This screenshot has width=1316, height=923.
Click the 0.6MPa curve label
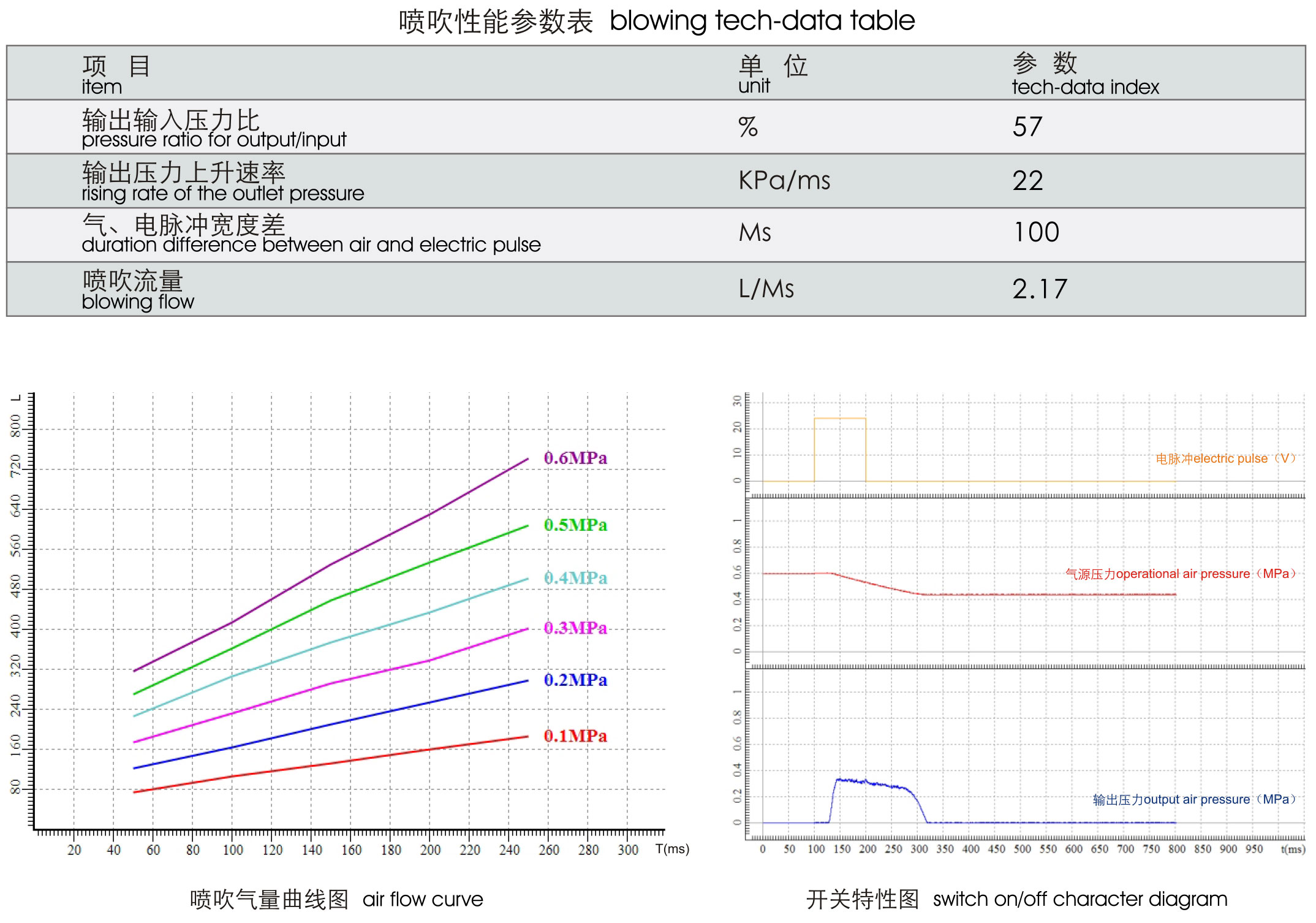(x=575, y=458)
